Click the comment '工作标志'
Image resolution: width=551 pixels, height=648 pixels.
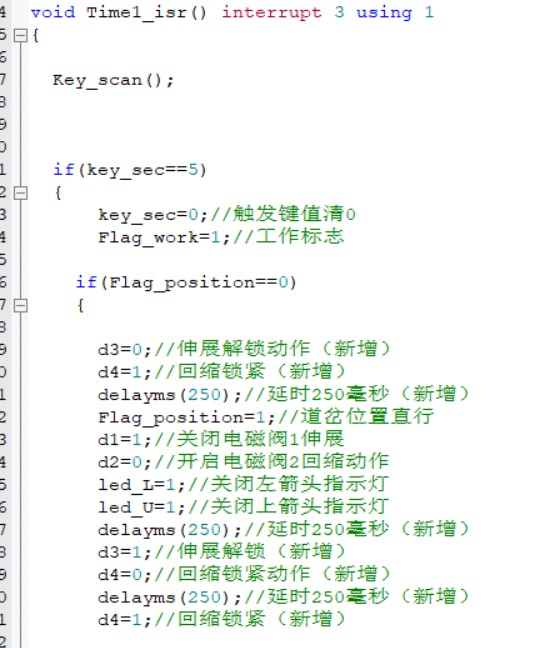pos(300,237)
